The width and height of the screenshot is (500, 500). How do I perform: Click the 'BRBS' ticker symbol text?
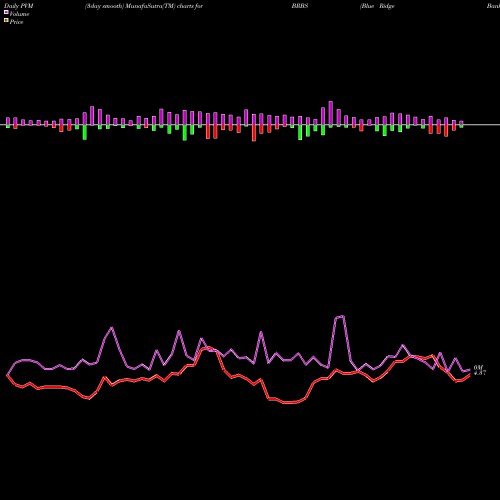(300, 6)
